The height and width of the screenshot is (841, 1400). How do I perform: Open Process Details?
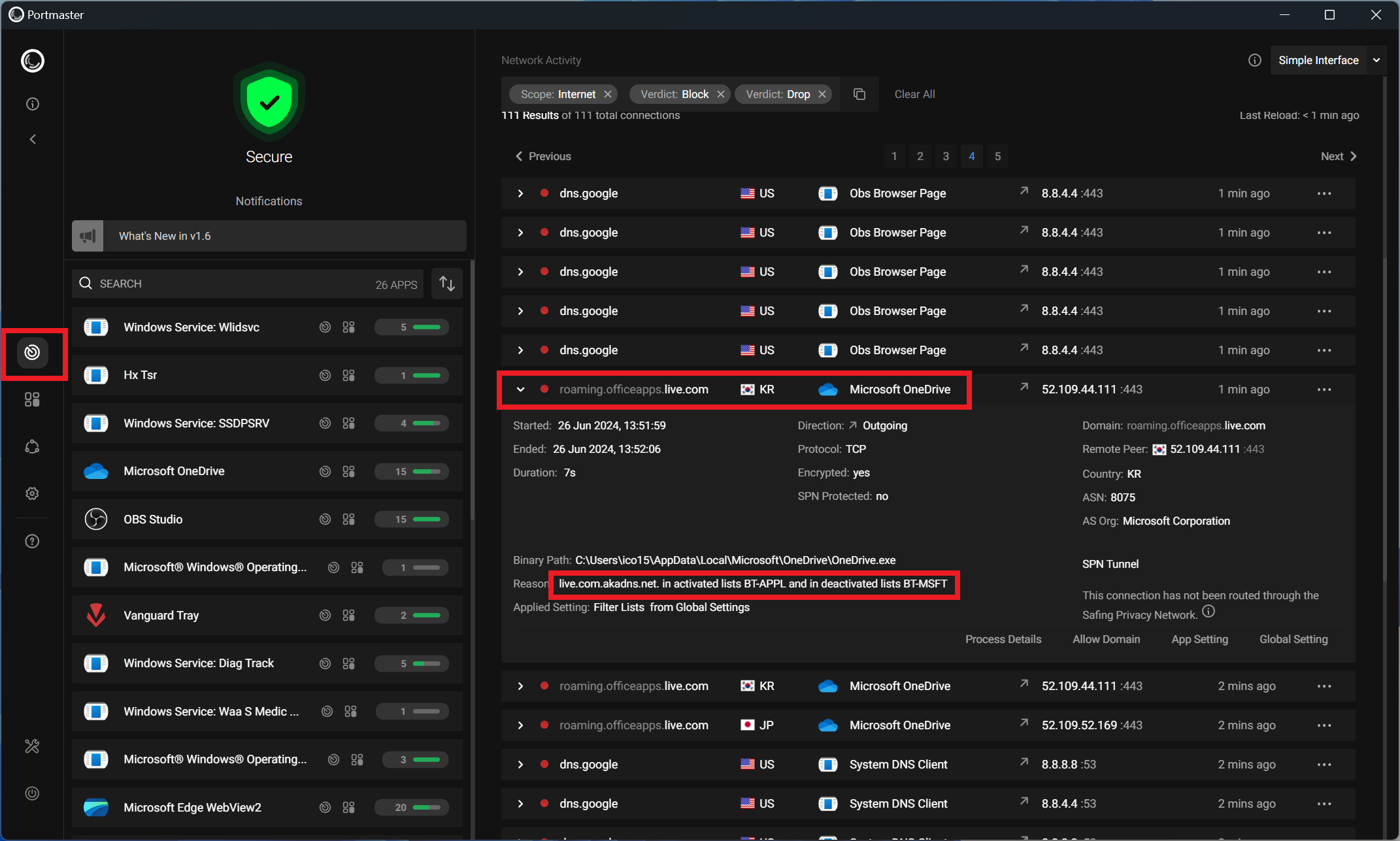[x=1003, y=639]
